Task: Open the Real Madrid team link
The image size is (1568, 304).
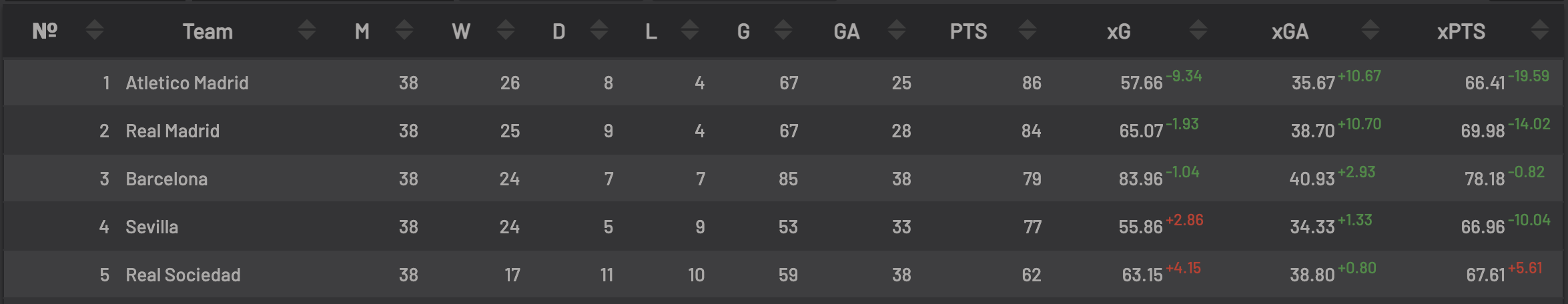Action: pyautogui.click(x=172, y=131)
